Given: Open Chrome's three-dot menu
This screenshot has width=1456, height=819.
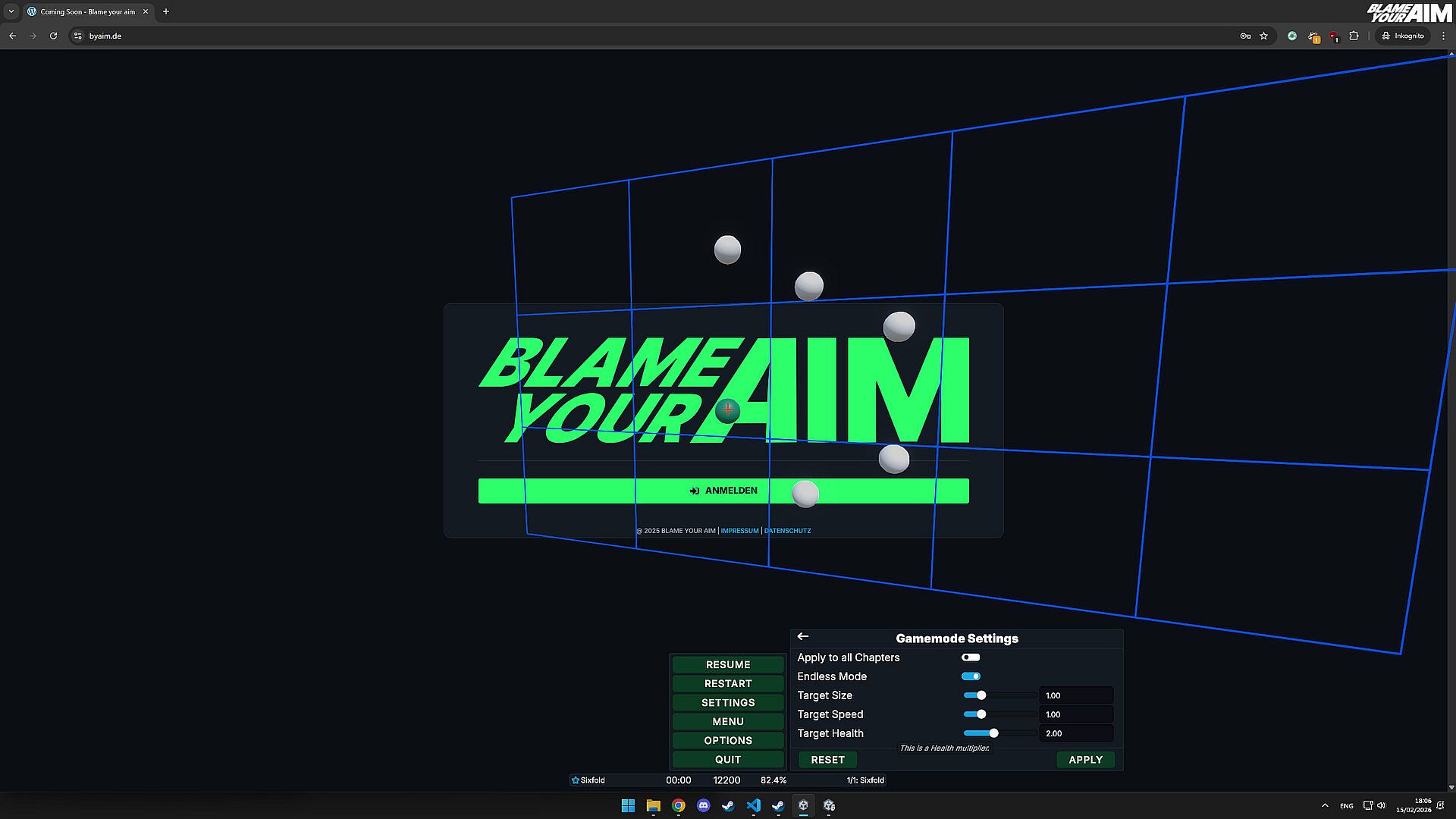Looking at the screenshot, I should 1443,36.
